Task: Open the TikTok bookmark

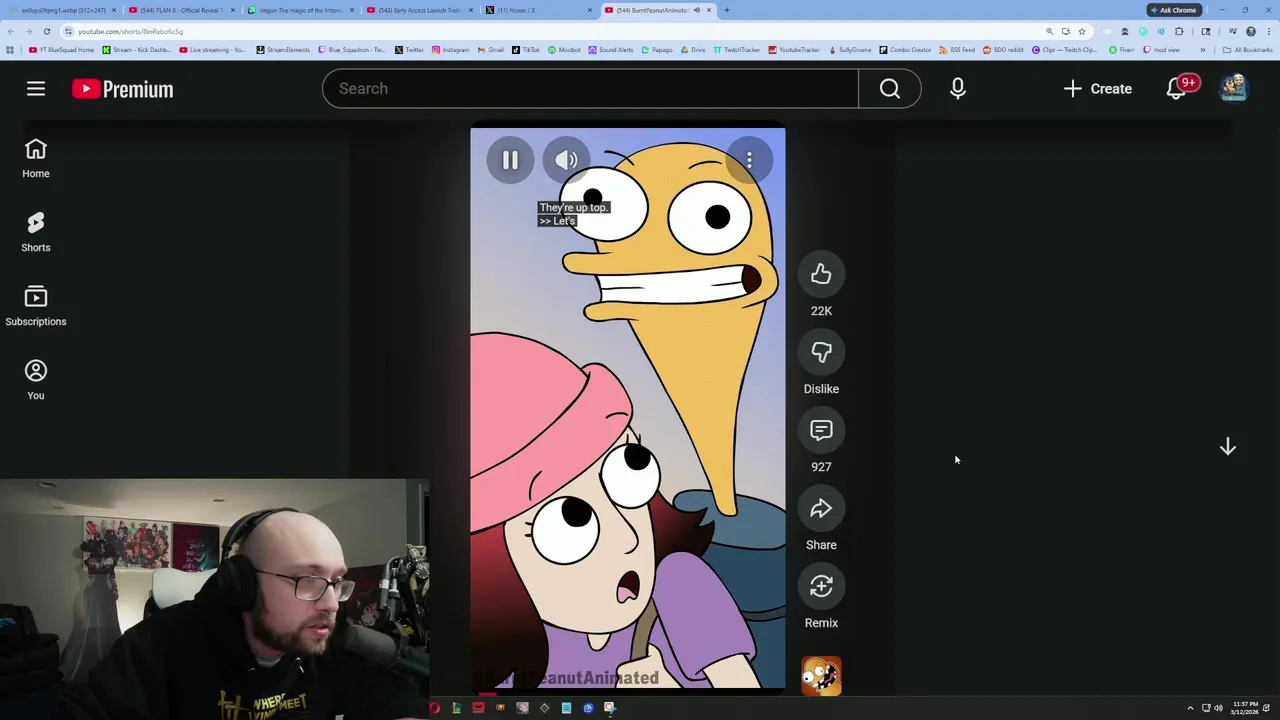Action: (526, 50)
